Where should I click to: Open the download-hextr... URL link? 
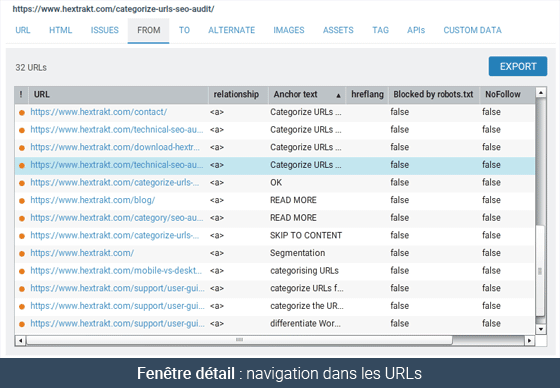pos(115,147)
